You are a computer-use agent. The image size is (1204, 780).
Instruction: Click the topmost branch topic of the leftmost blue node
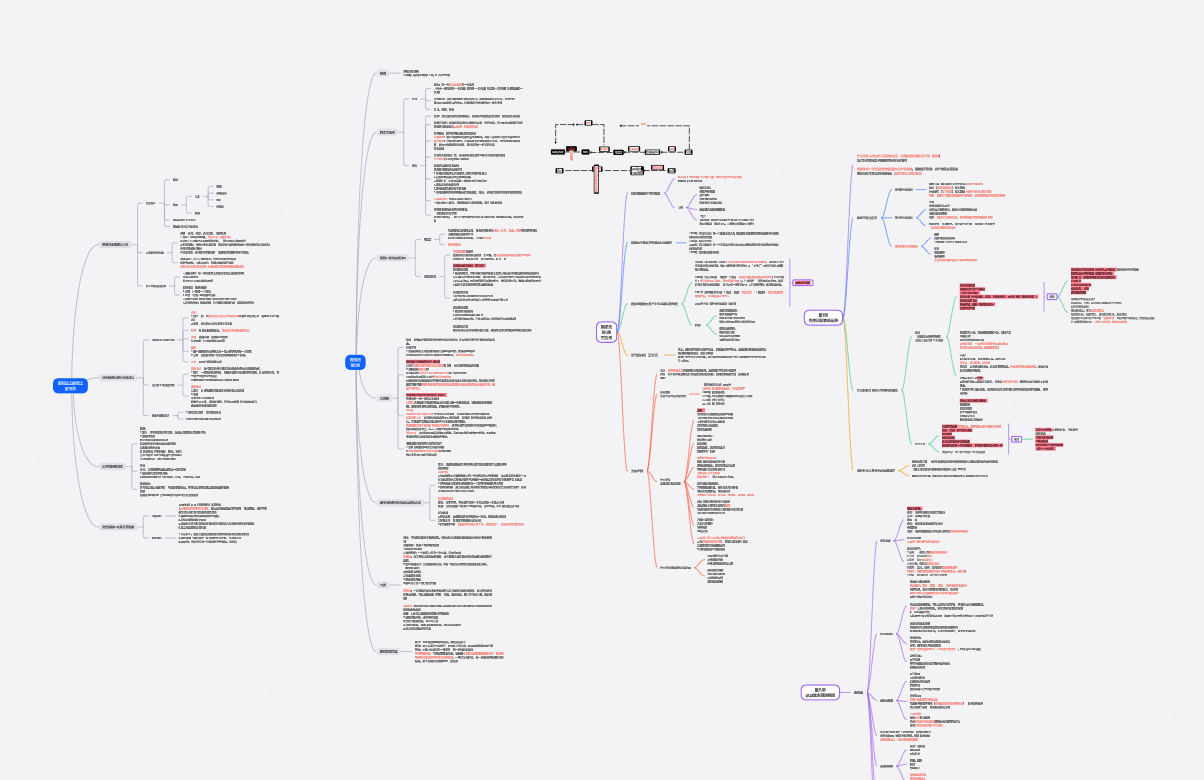pyautogui.click(x=114, y=244)
